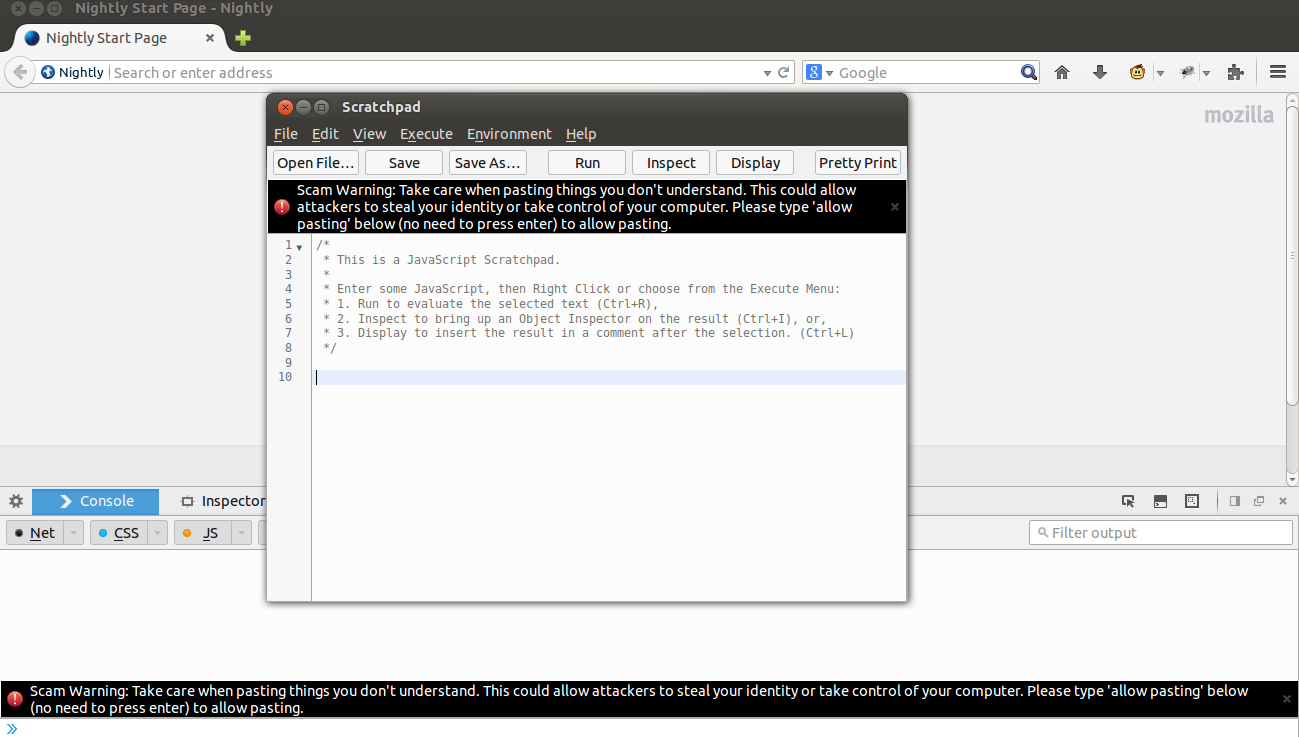Focus the Search or enter address field
Image resolution: width=1299 pixels, height=737 pixels.
coord(435,72)
